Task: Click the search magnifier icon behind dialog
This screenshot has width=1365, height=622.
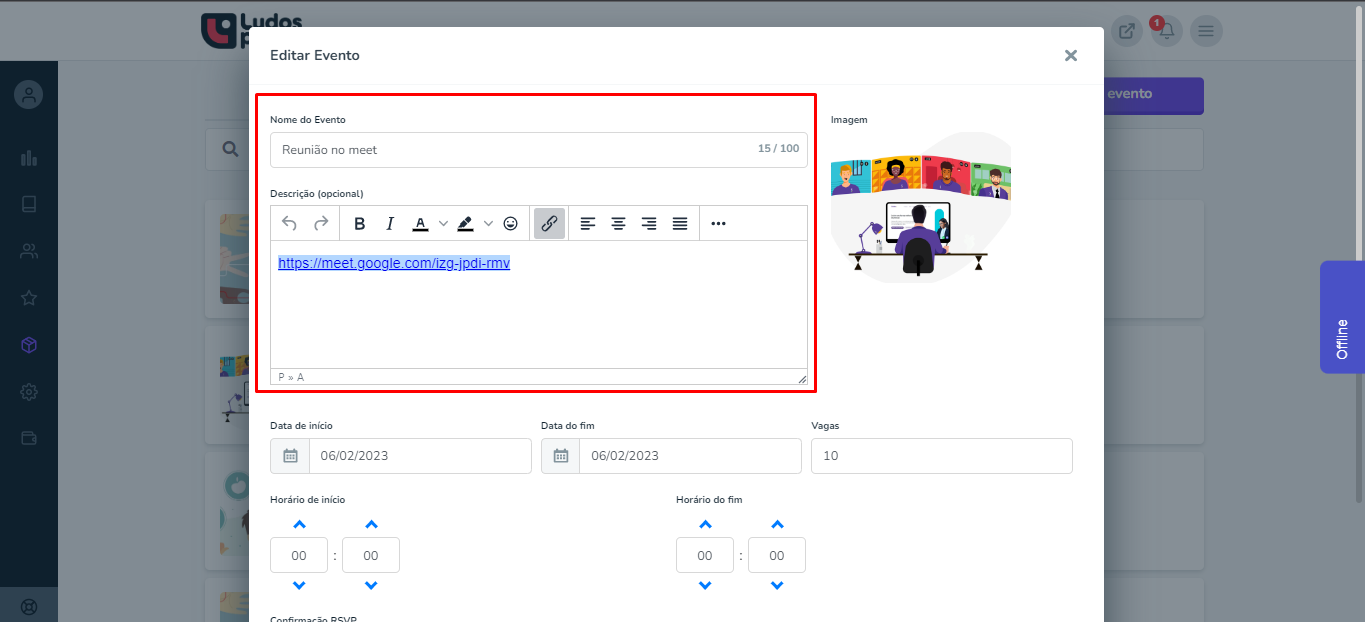Action: click(x=230, y=149)
